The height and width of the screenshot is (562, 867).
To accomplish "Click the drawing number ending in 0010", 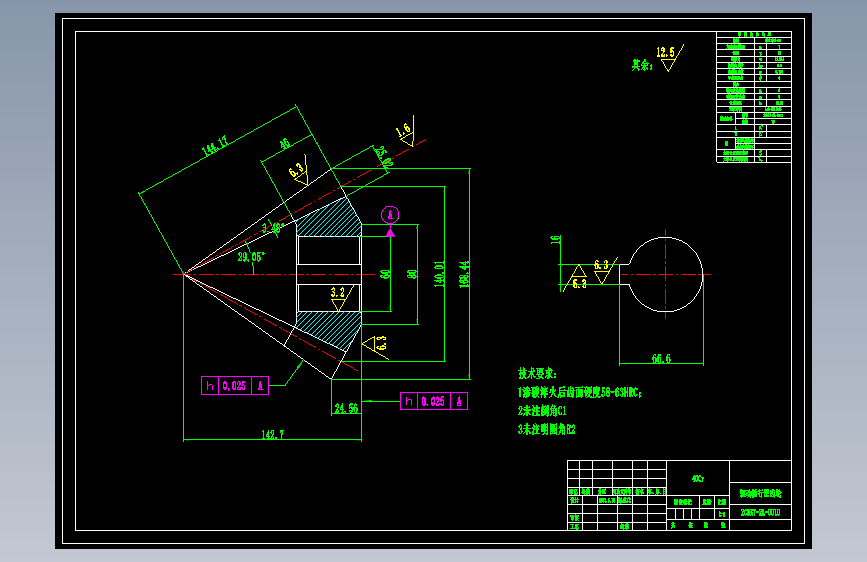I will pos(760,513).
